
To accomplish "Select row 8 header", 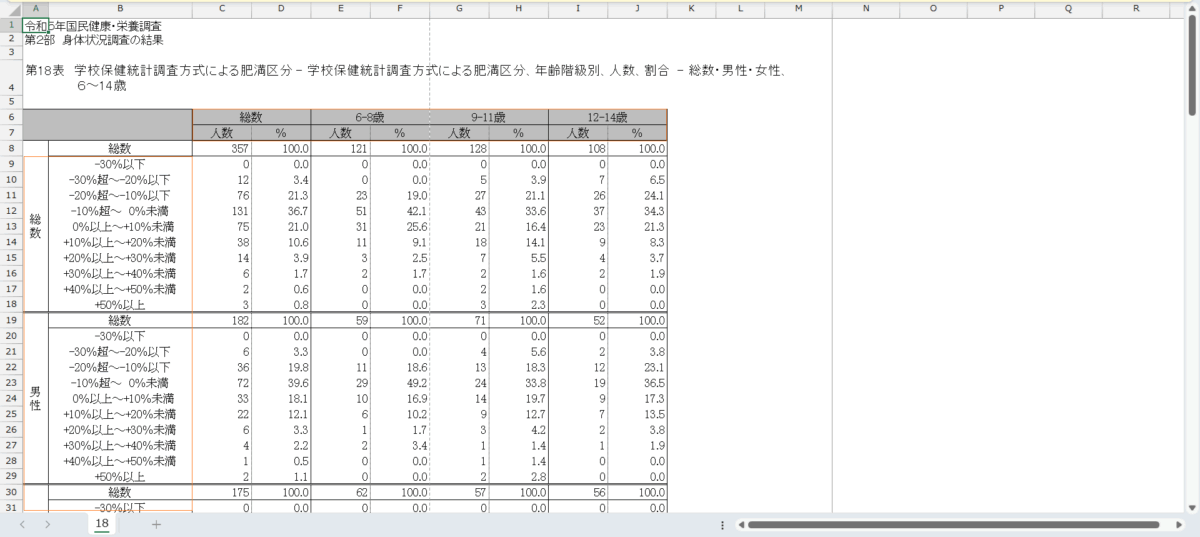I will (x=10, y=148).
